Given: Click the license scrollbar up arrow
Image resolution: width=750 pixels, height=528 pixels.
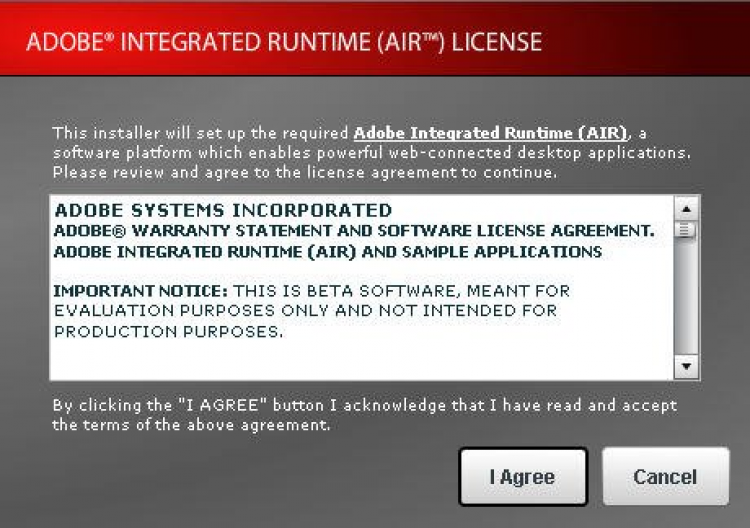Looking at the screenshot, I should tap(686, 209).
